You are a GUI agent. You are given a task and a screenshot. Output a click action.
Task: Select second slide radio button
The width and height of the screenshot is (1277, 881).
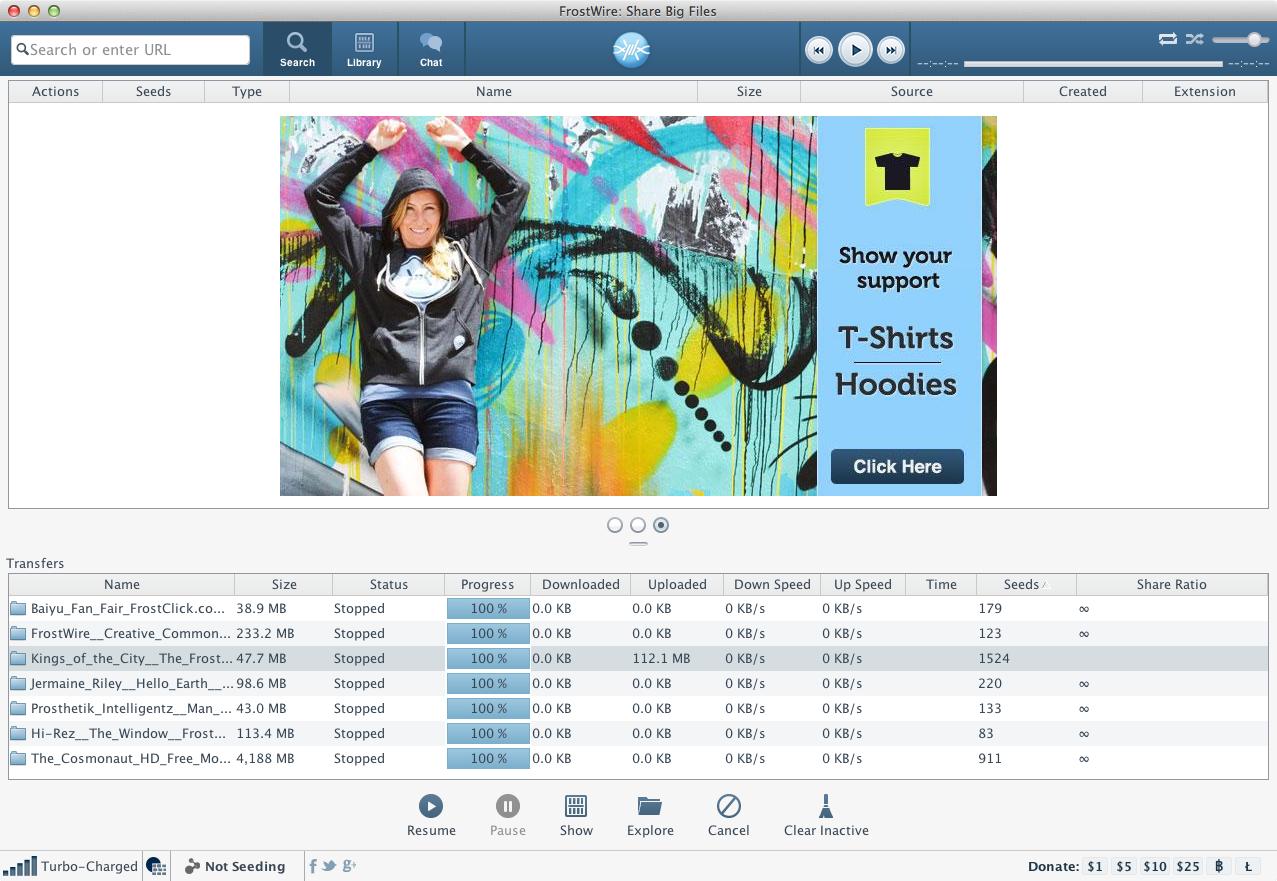[638, 525]
